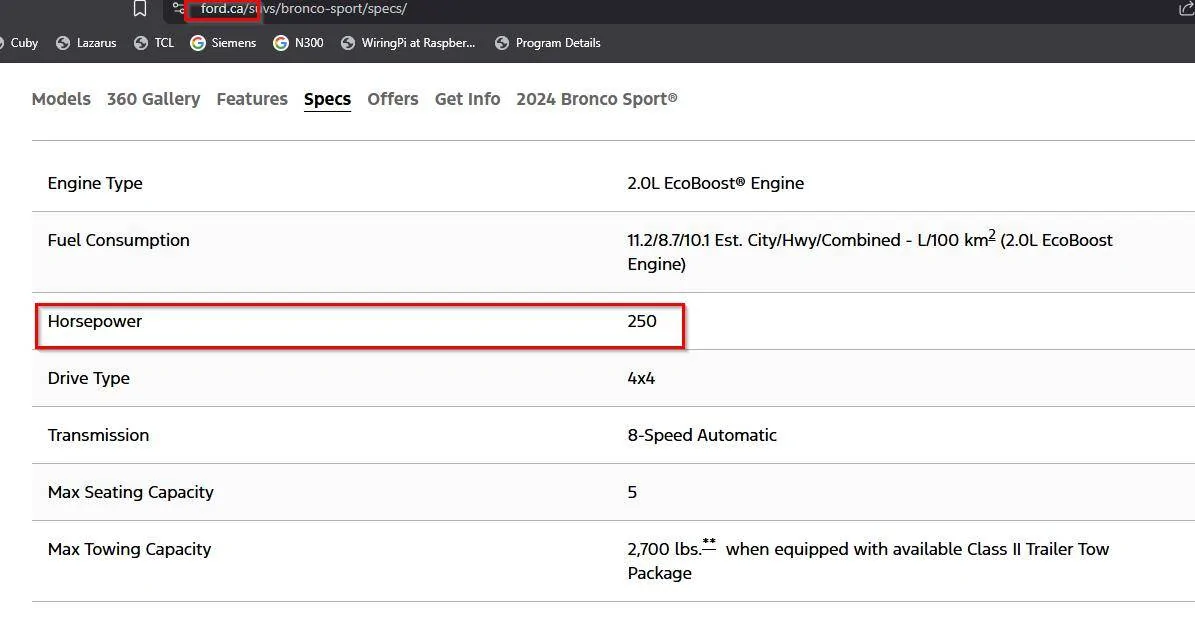Click the share icon in address bar

(1186, 9)
